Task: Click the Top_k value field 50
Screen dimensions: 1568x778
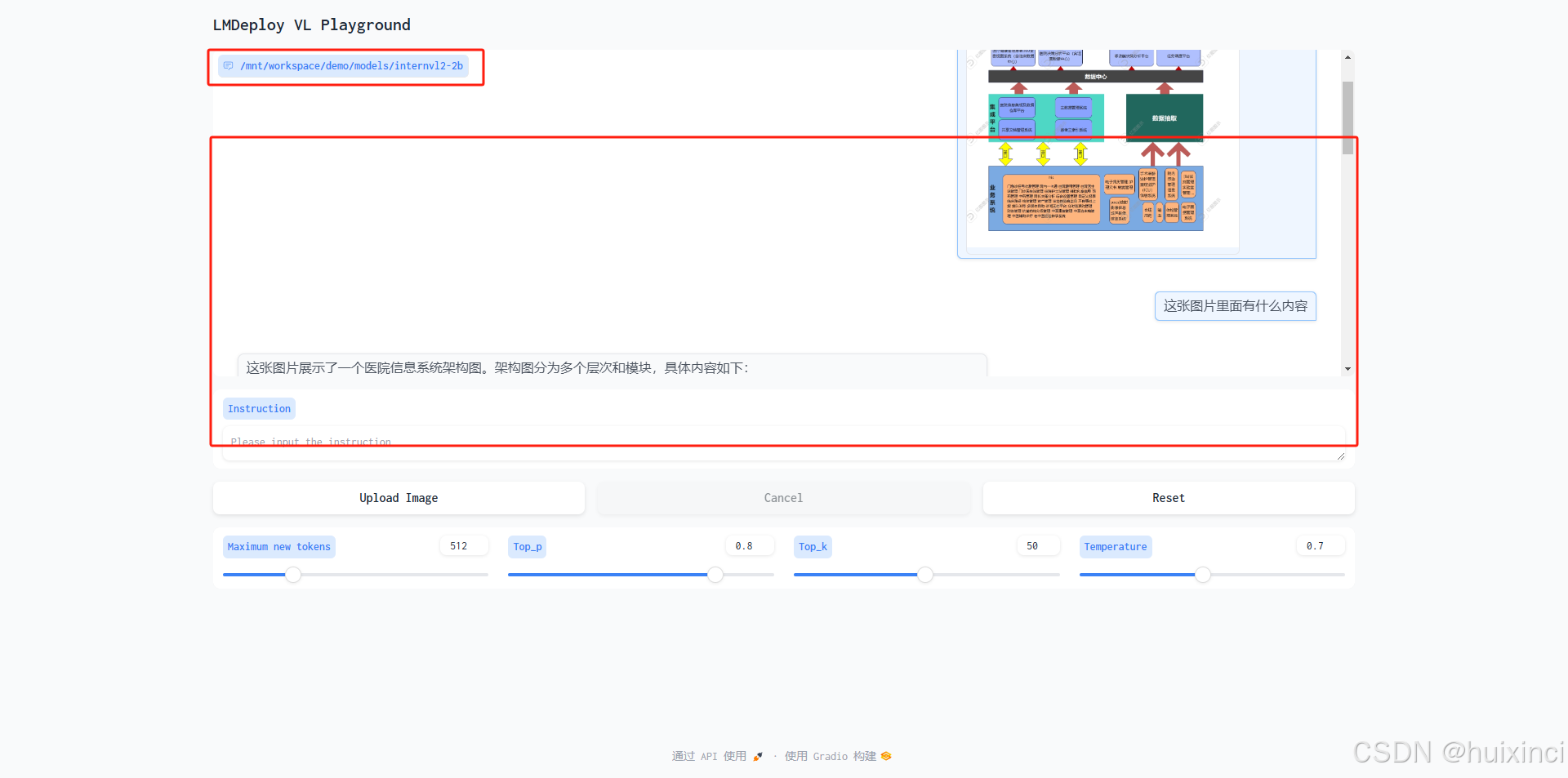Action: (x=1038, y=546)
